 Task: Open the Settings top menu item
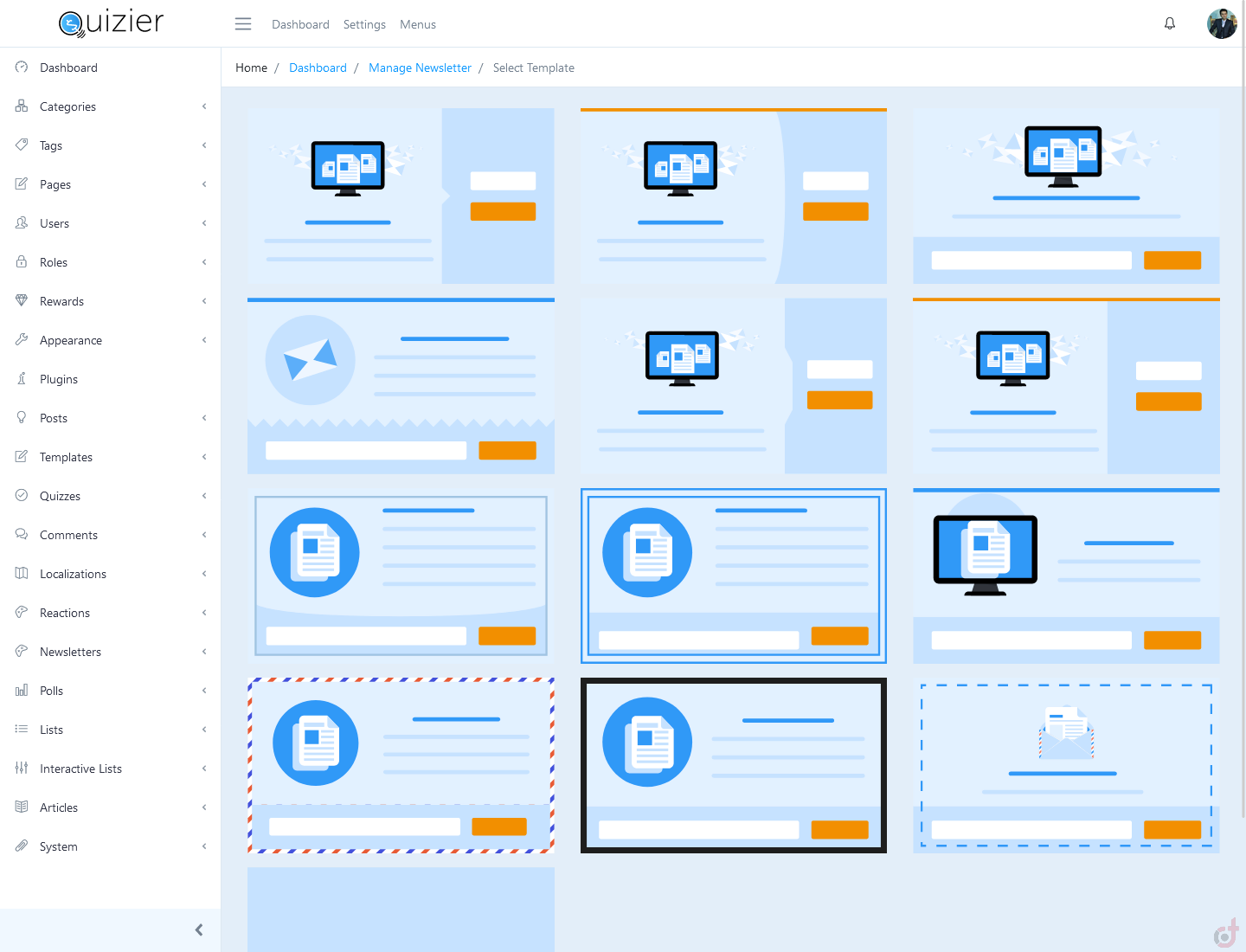pos(364,24)
